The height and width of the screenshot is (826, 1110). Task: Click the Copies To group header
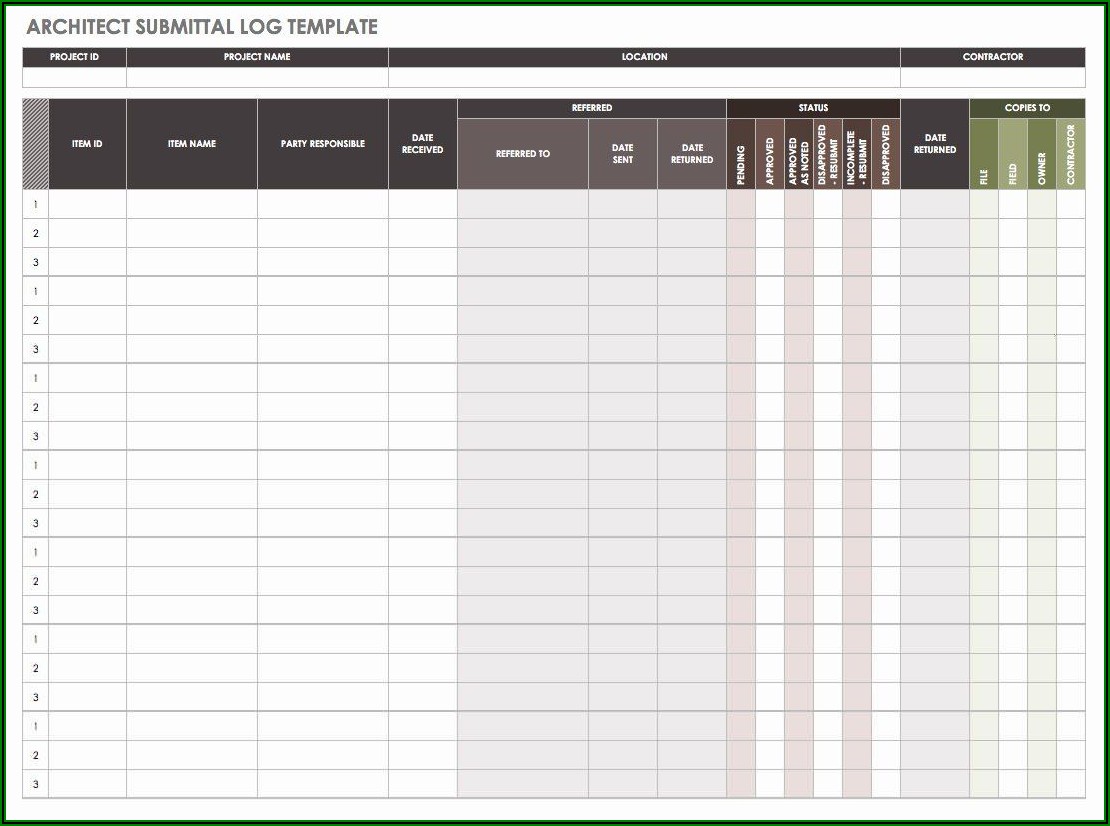(x=1027, y=108)
